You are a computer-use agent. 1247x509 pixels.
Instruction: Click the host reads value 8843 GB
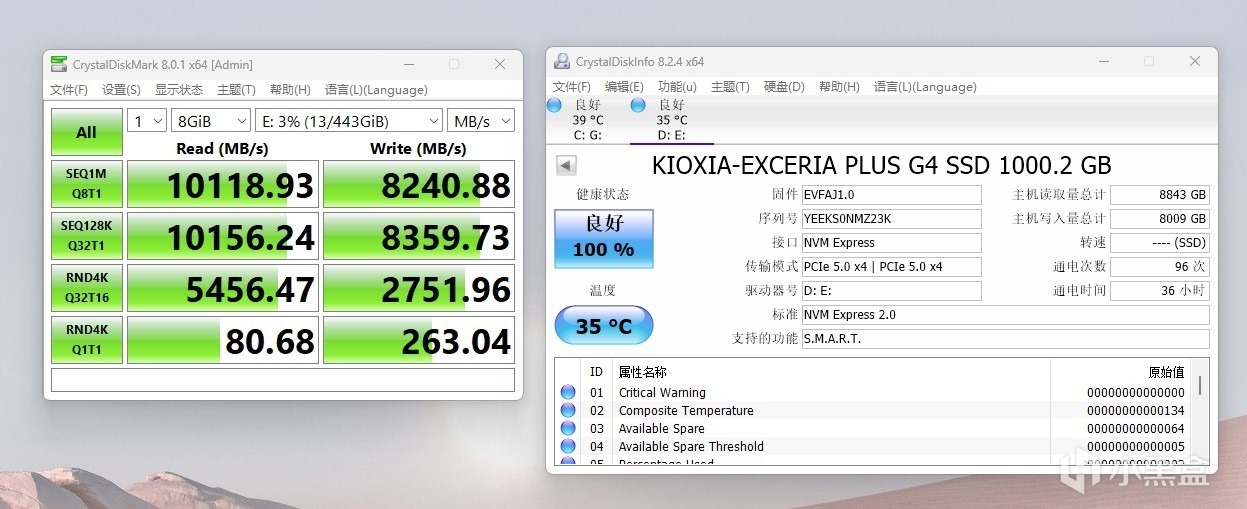(x=1160, y=195)
